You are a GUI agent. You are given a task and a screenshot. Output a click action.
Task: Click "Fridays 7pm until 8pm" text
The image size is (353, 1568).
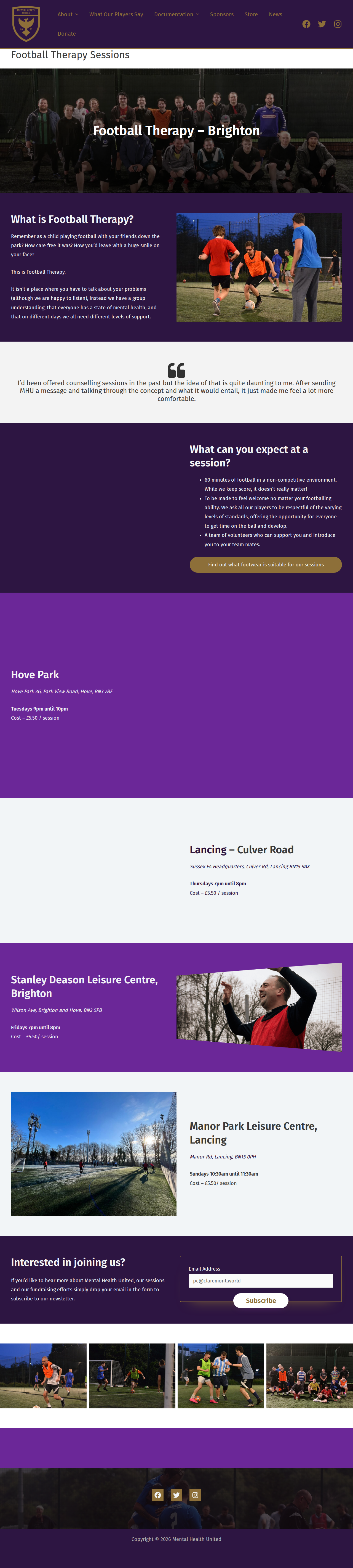(x=35, y=1028)
